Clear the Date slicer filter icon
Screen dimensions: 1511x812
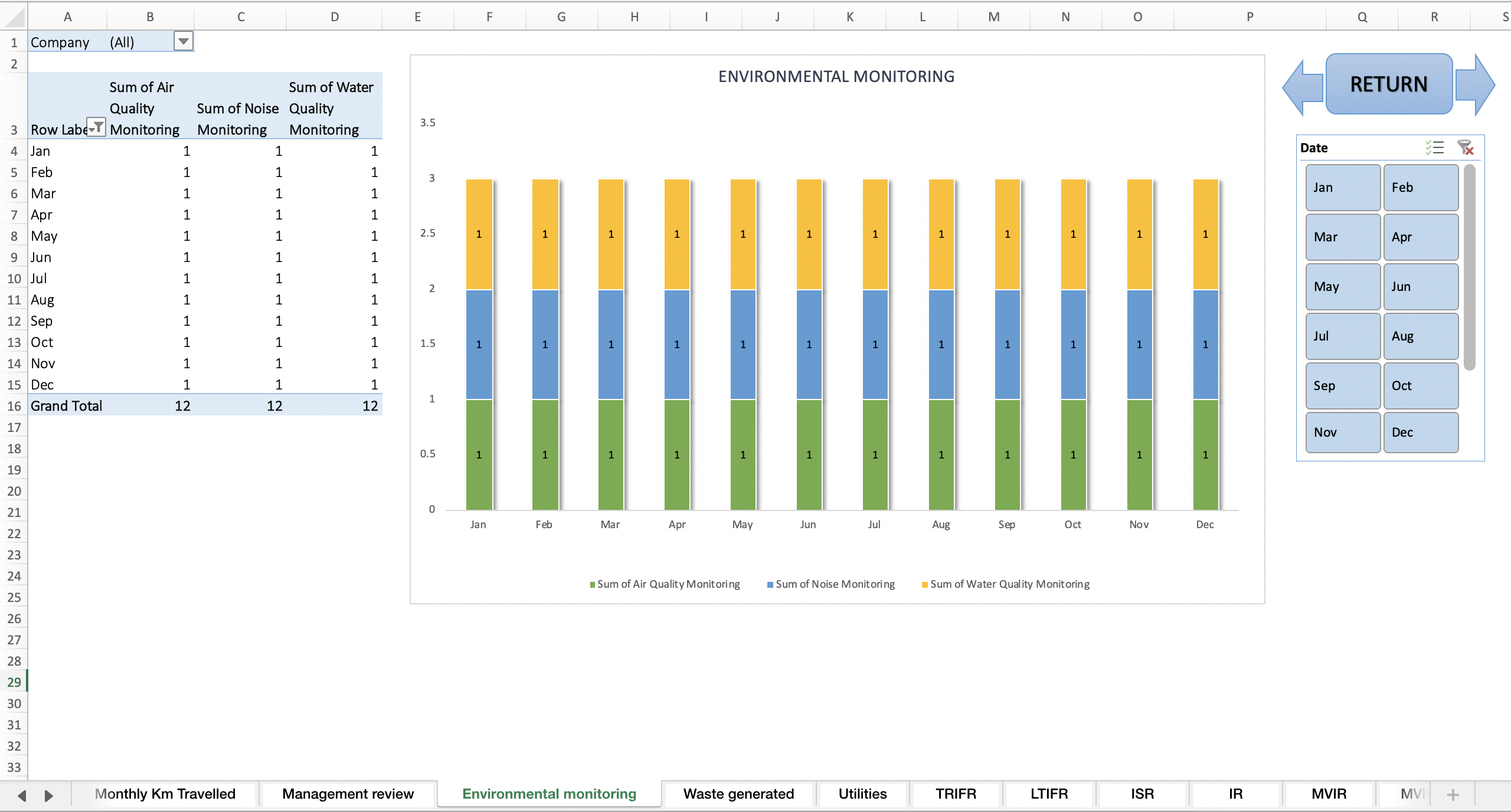pyautogui.click(x=1466, y=148)
